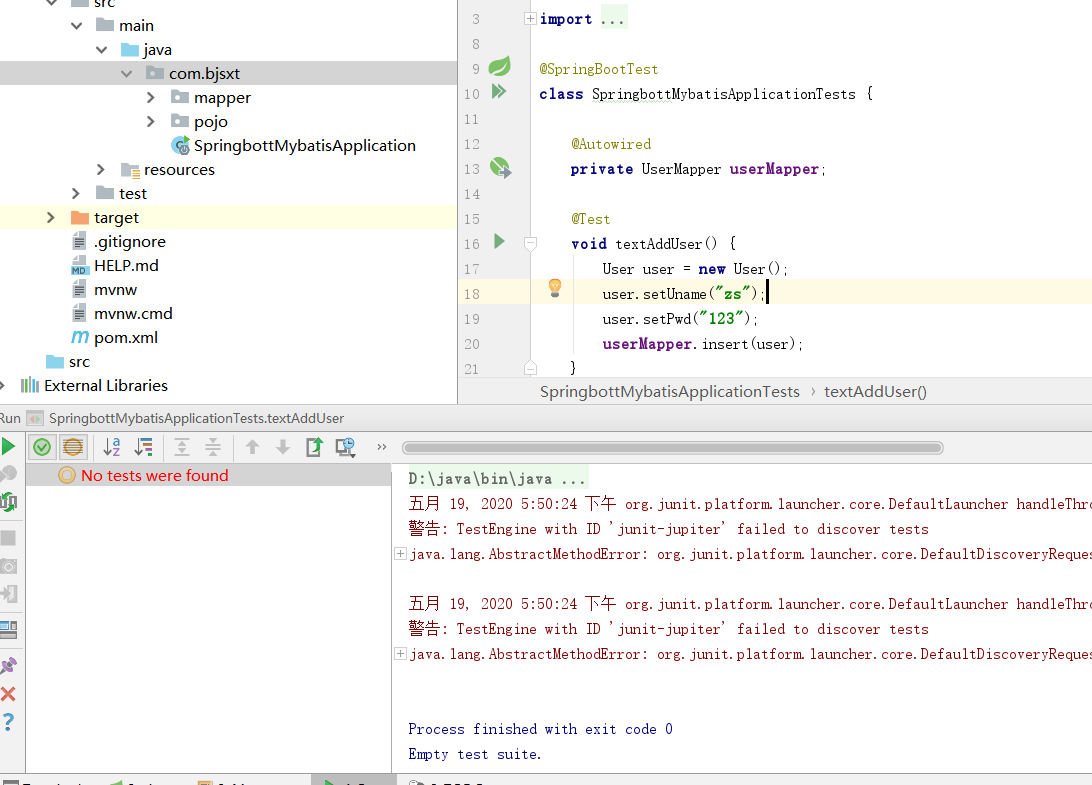Select External Libraries node
Image resolution: width=1092 pixels, height=785 pixels.
click(x=105, y=386)
